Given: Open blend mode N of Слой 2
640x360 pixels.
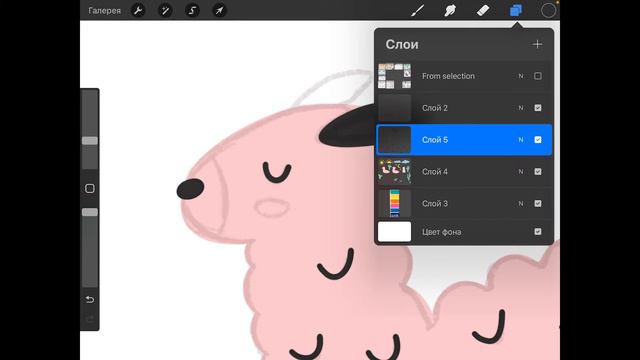Looking at the screenshot, I should (x=521, y=108).
